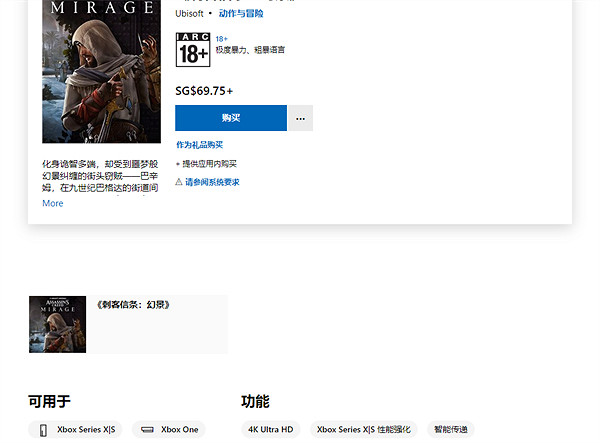Click the large Mirage cover art
This screenshot has height=443, width=600.
[87, 70]
